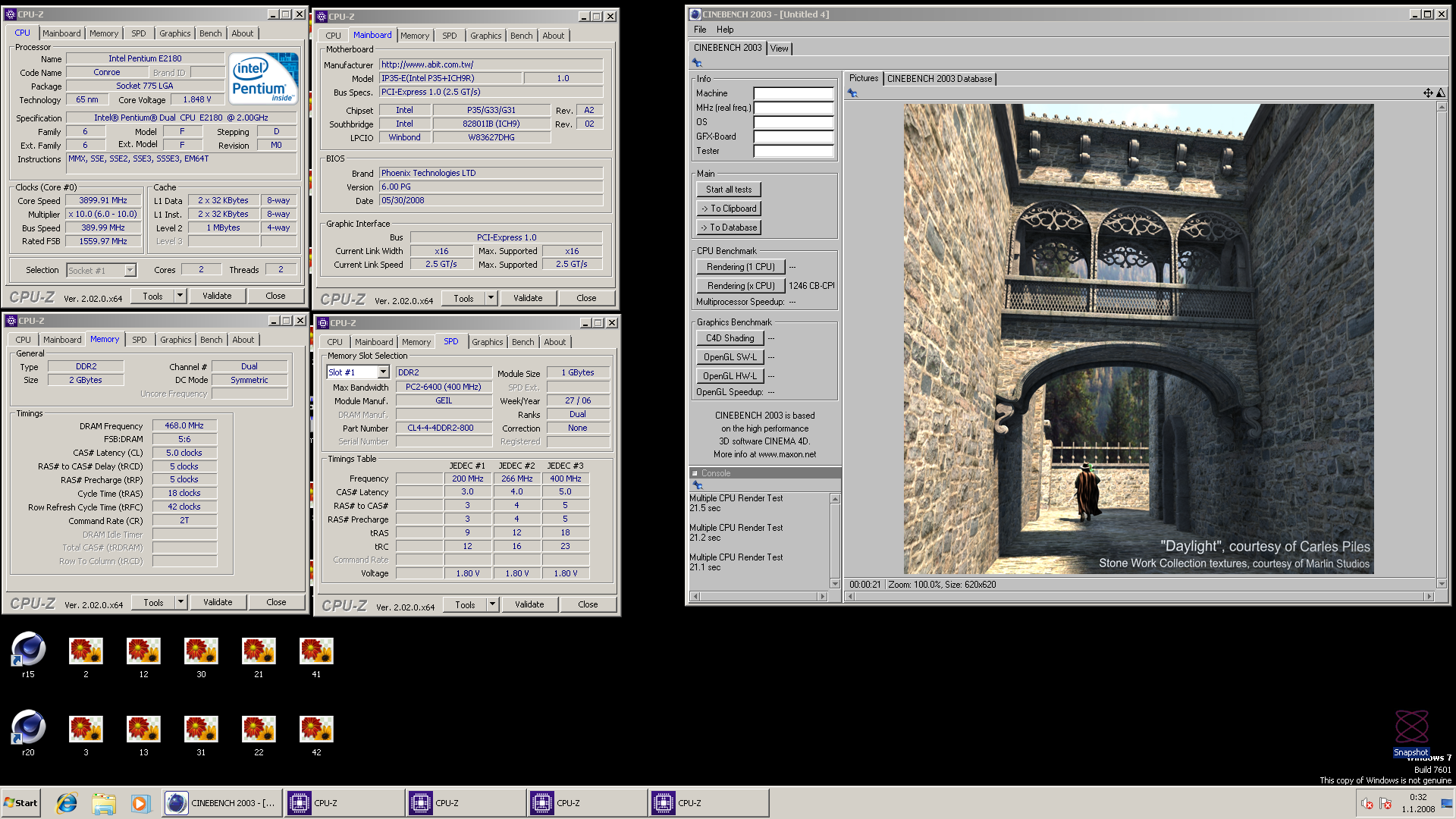The image size is (1456, 819).
Task: Click the OS input field
Action: [793, 122]
